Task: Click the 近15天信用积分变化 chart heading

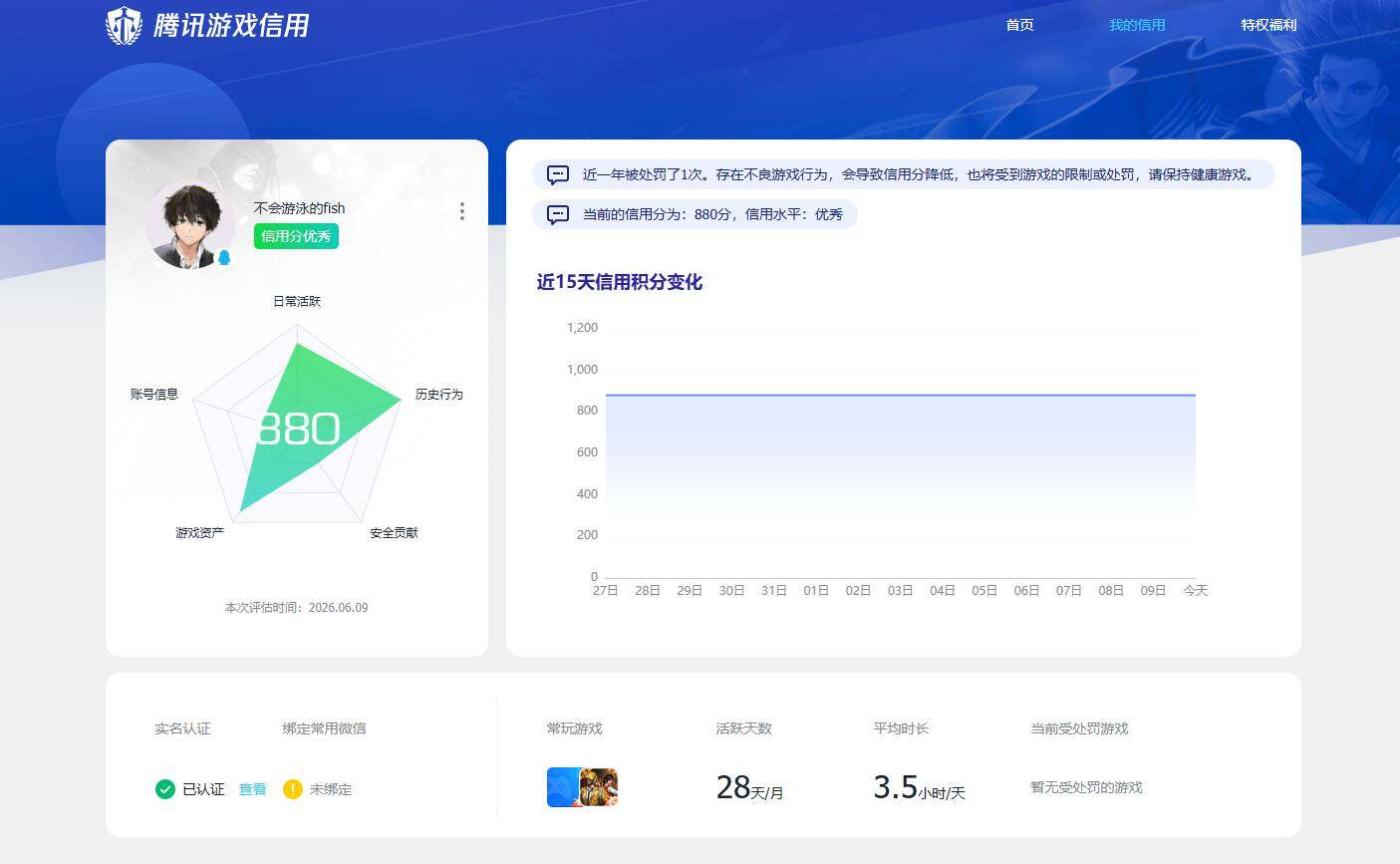Action: [619, 282]
